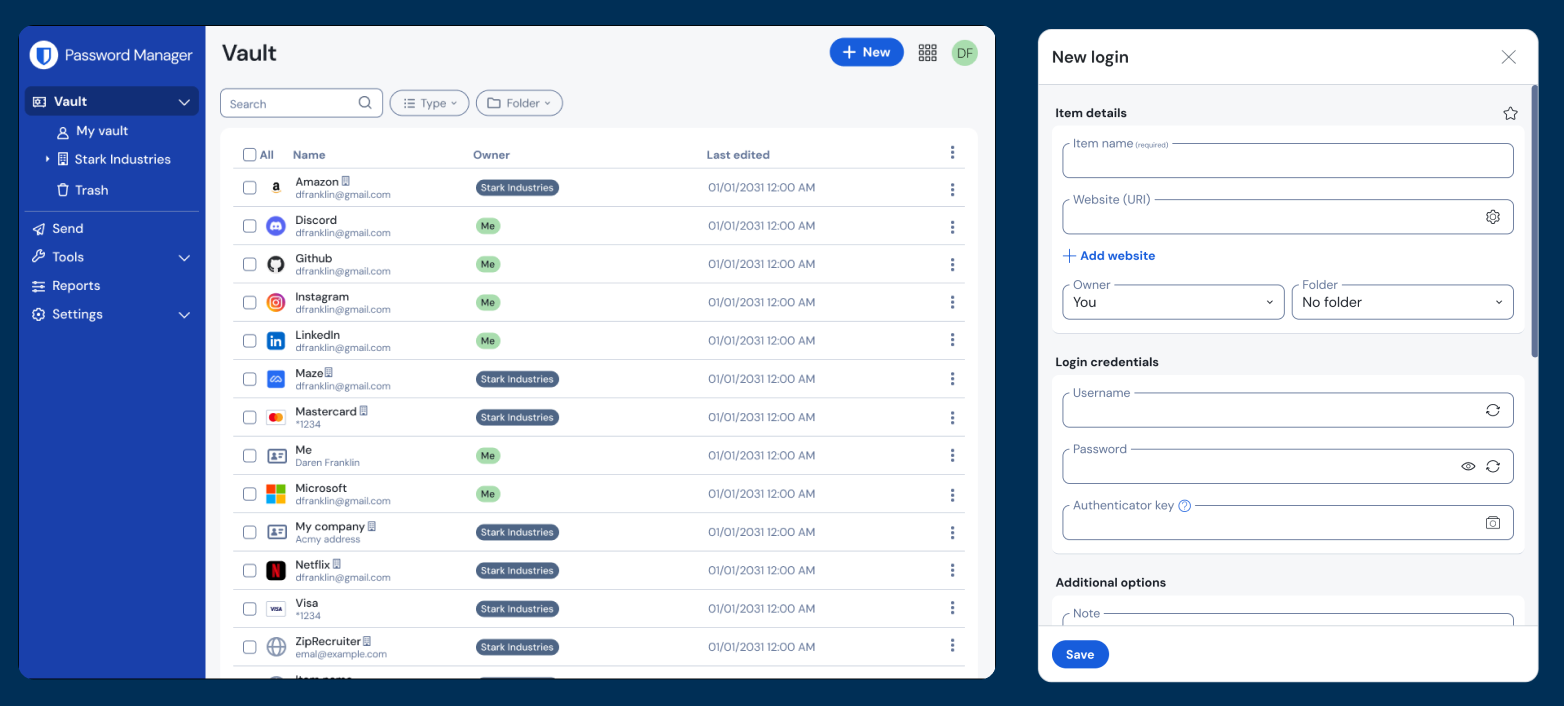Expand the Tools sidebar chevron
Image resolution: width=1564 pixels, height=706 pixels.
[184, 258]
